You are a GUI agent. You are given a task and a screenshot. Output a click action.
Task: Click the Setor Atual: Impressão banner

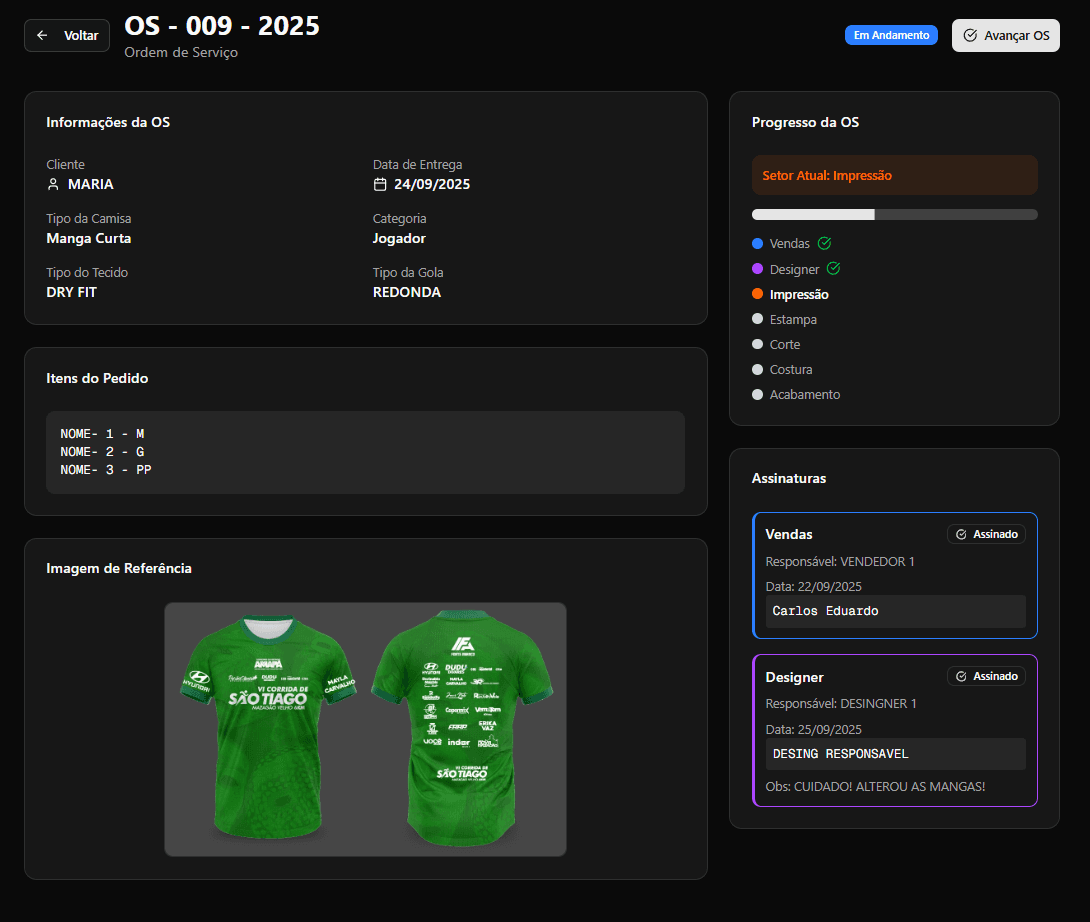pos(894,175)
